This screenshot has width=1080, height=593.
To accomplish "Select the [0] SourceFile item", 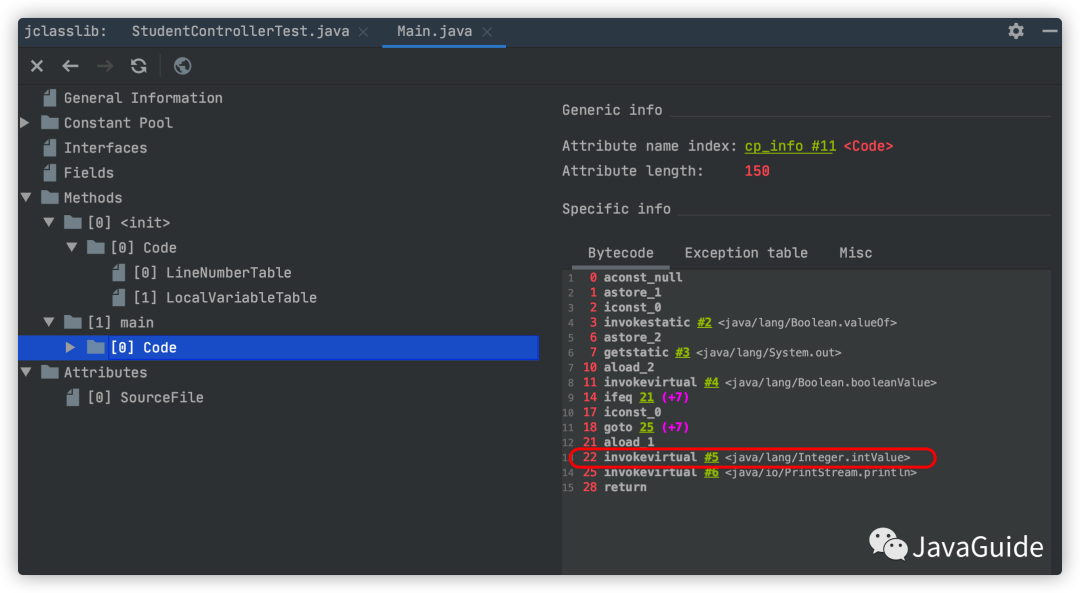I will pos(145,397).
